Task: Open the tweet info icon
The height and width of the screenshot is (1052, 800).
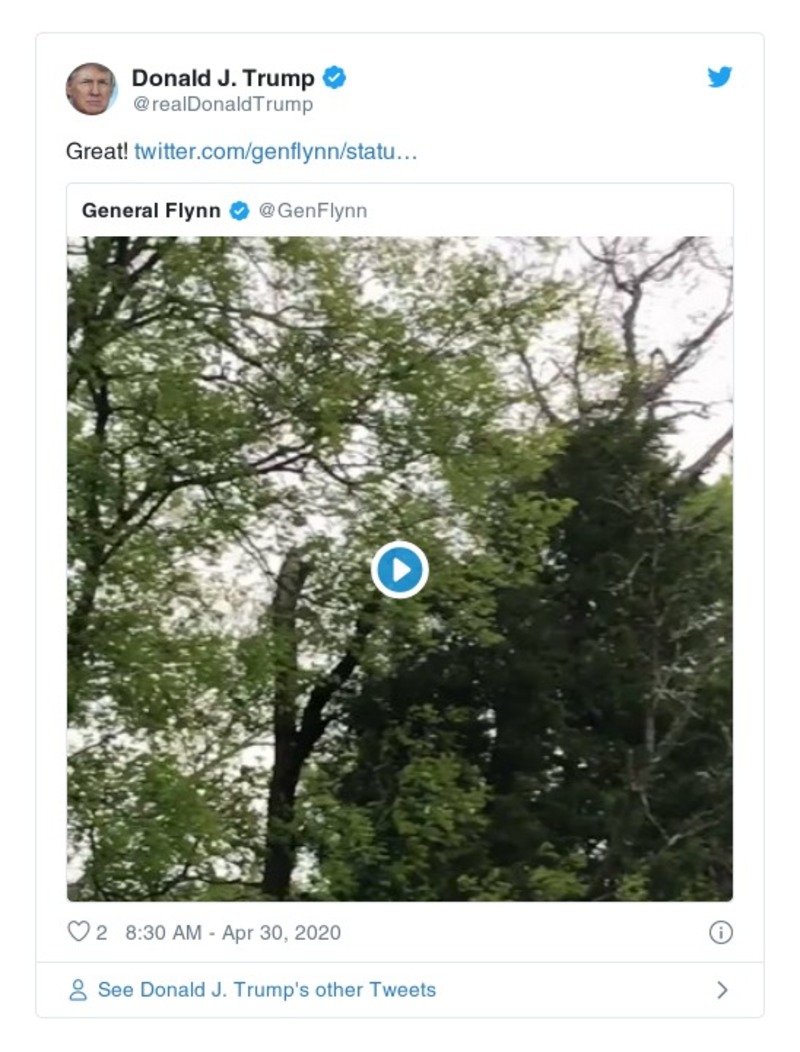Action: click(x=720, y=932)
